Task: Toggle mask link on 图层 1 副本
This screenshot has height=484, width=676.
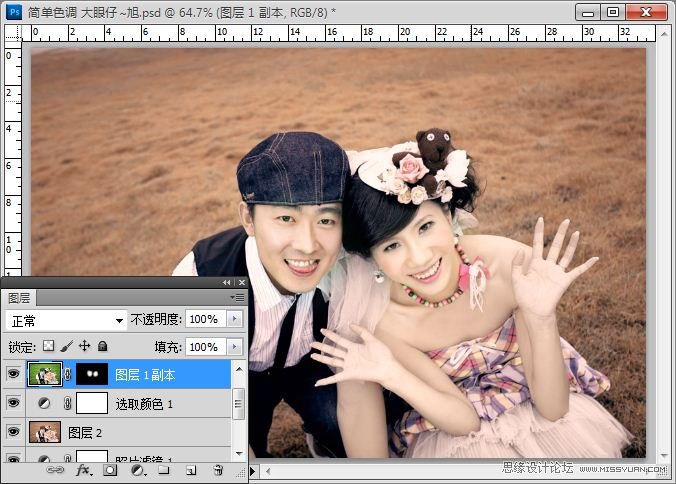Action: [68, 374]
